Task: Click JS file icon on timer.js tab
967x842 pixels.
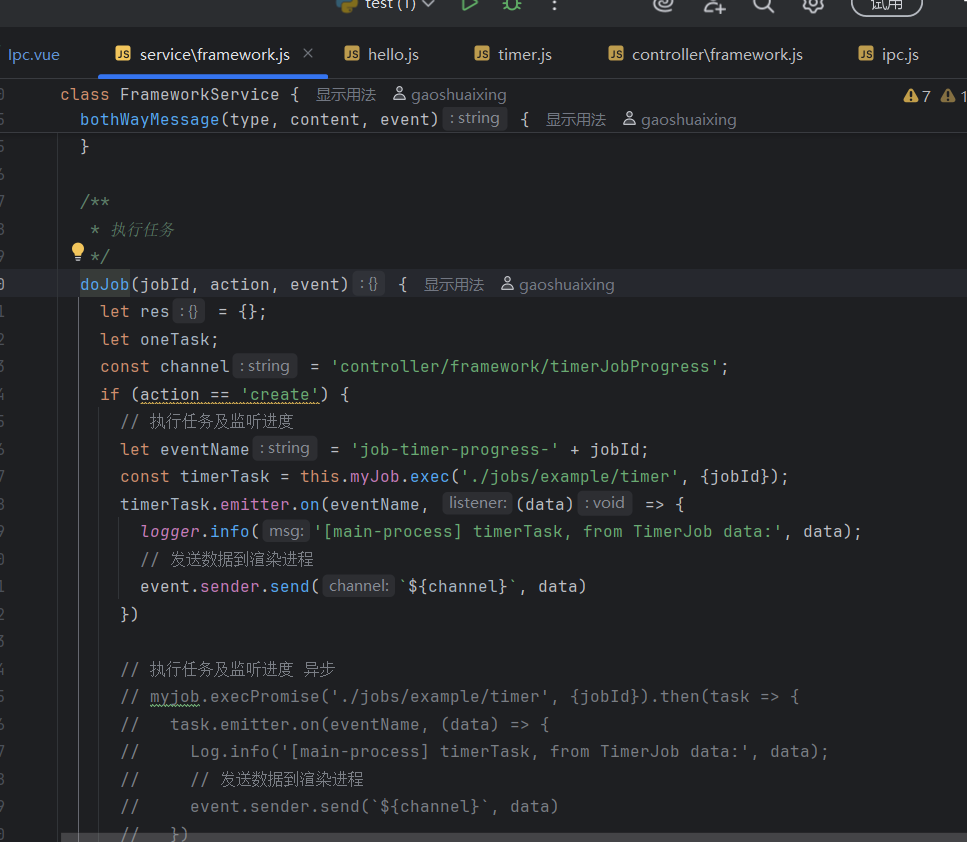Action: (482, 54)
